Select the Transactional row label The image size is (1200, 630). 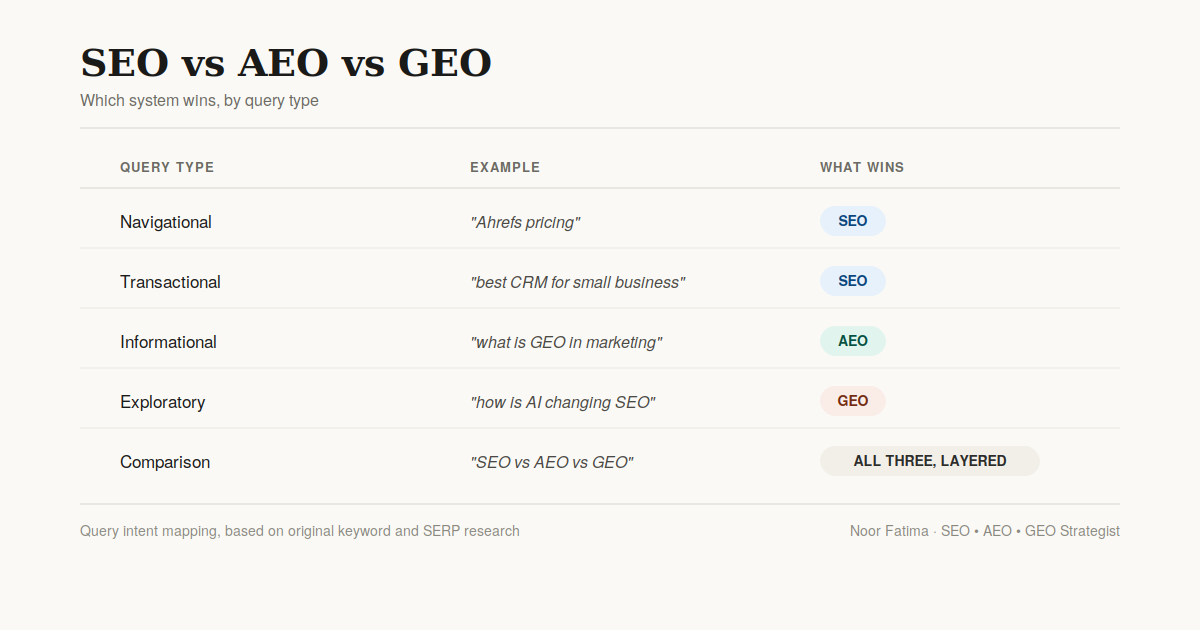click(x=170, y=282)
